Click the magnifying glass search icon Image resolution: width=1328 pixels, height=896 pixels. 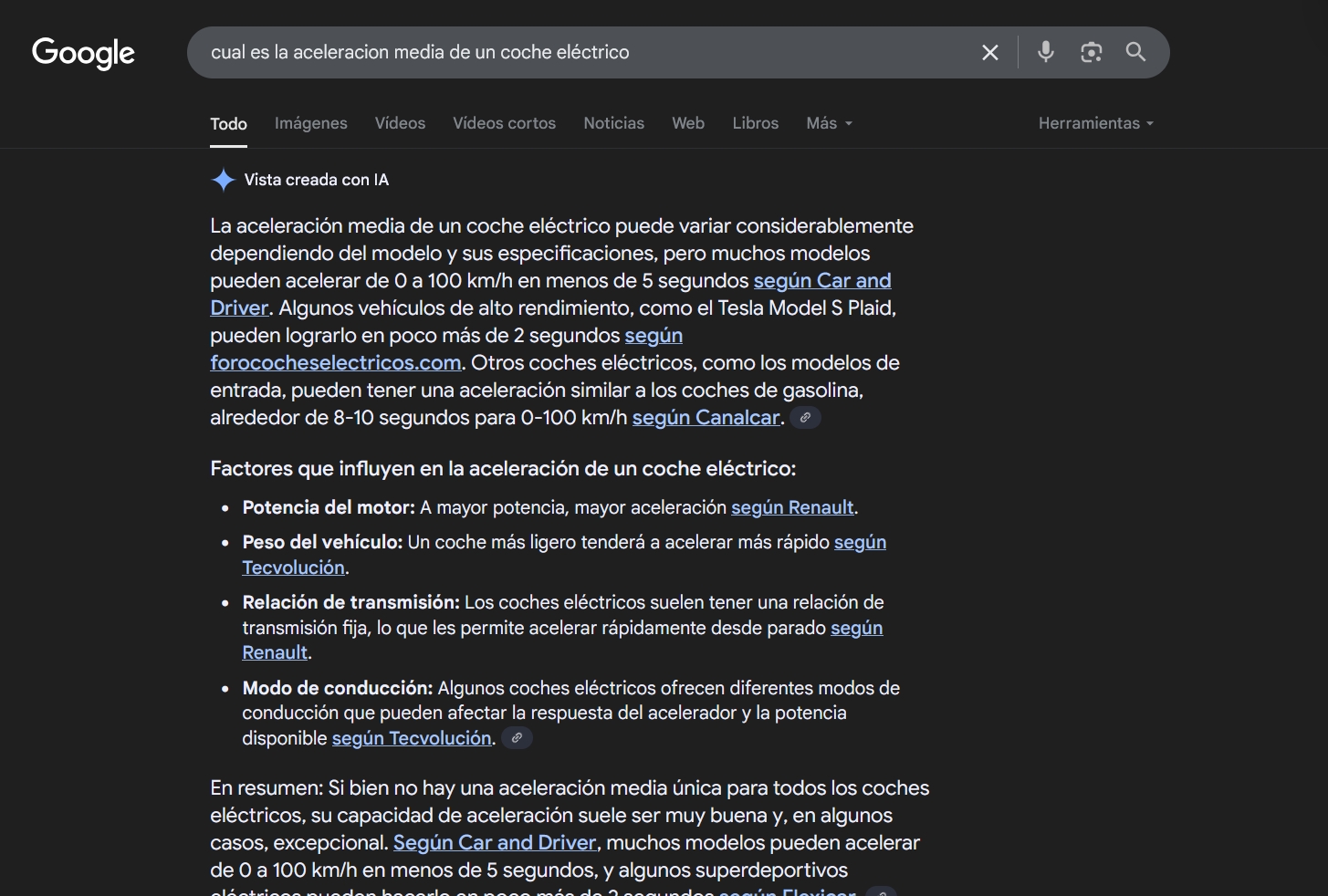coord(1135,52)
